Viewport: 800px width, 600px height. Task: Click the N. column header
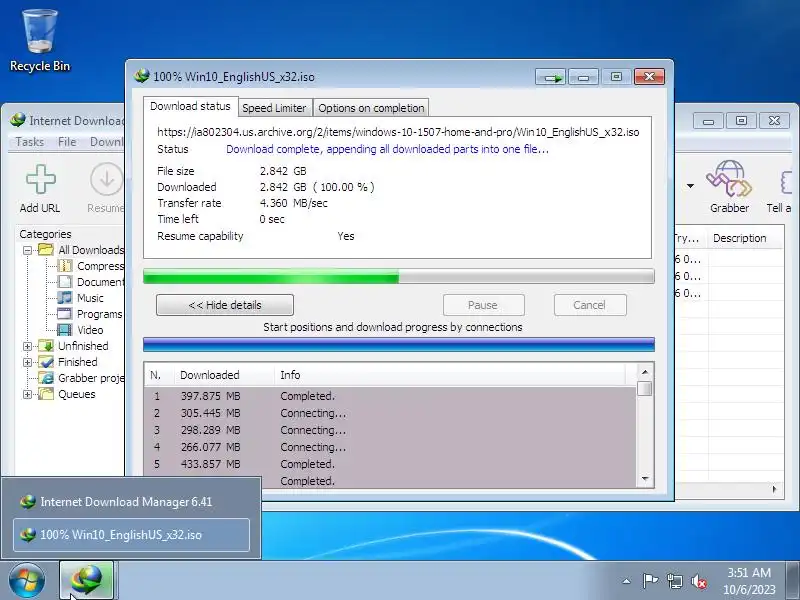pos(160,375)
